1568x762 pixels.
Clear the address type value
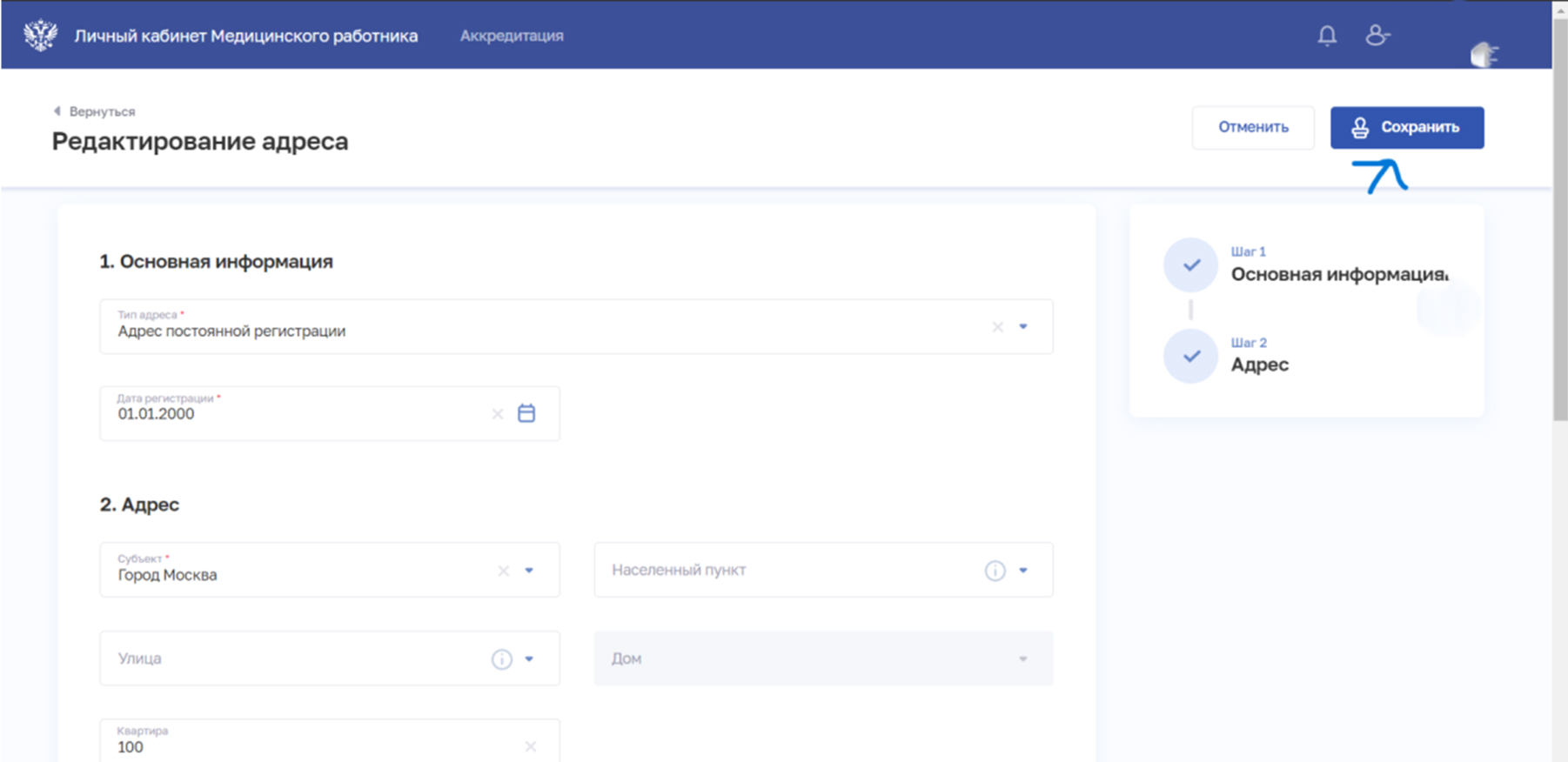point(997,327)
